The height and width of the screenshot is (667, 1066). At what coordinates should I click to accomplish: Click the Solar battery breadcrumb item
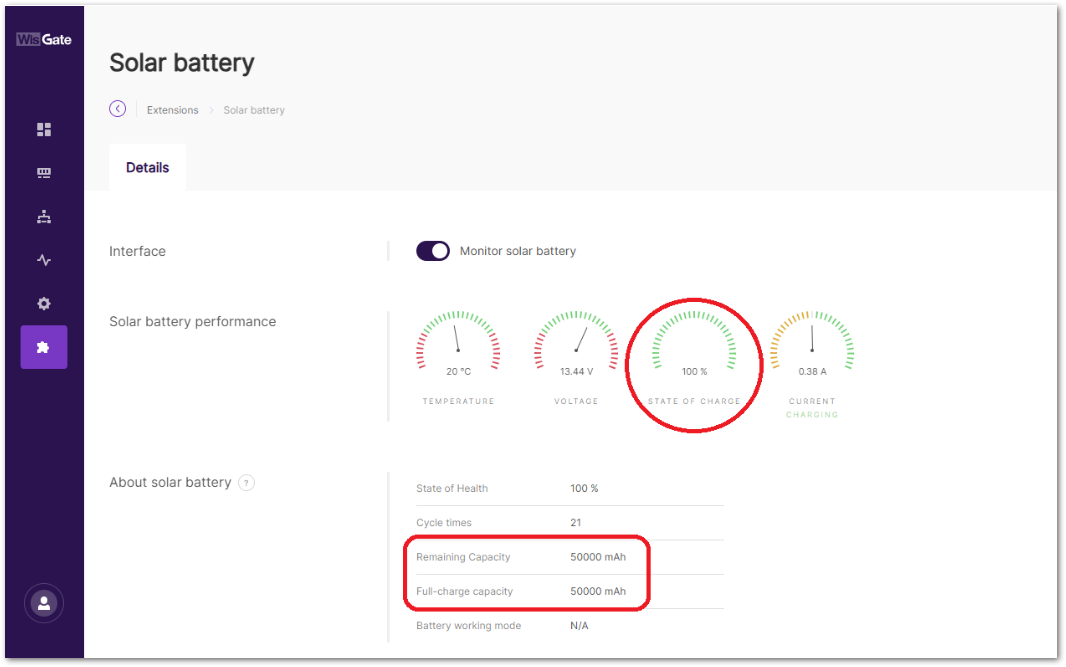254,110
